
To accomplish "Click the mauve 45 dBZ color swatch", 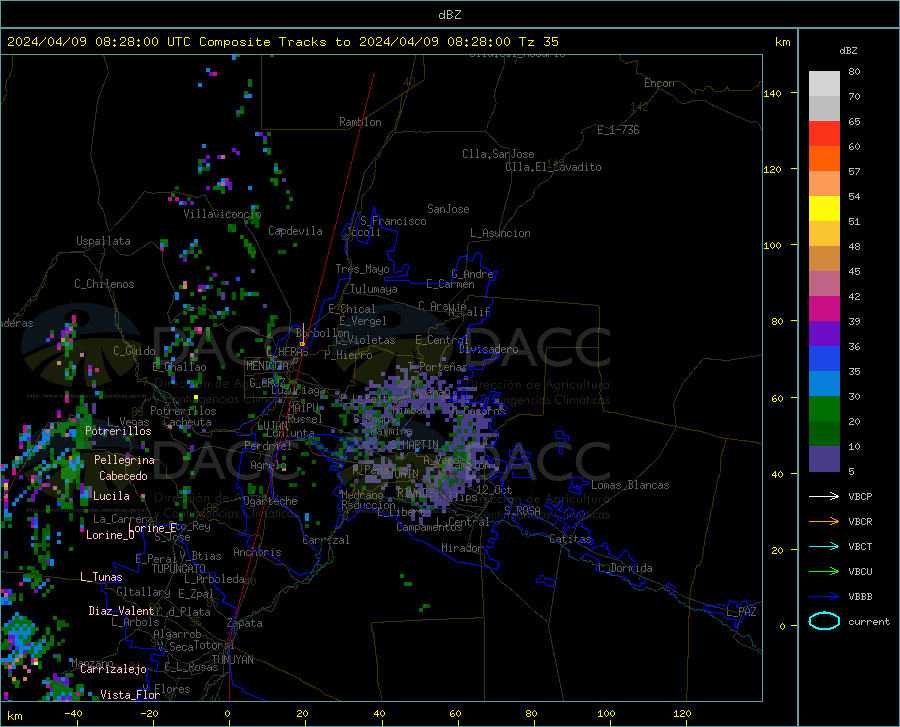I will (824, 283).
